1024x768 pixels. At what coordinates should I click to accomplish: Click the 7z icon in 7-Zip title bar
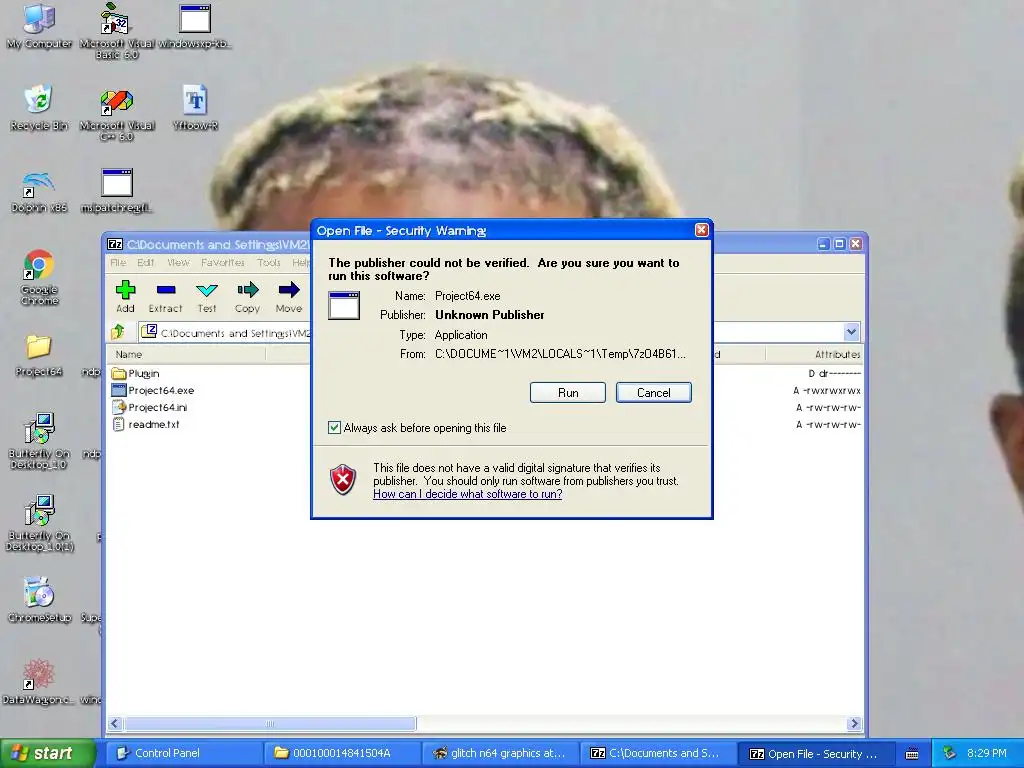coord(115,244)
